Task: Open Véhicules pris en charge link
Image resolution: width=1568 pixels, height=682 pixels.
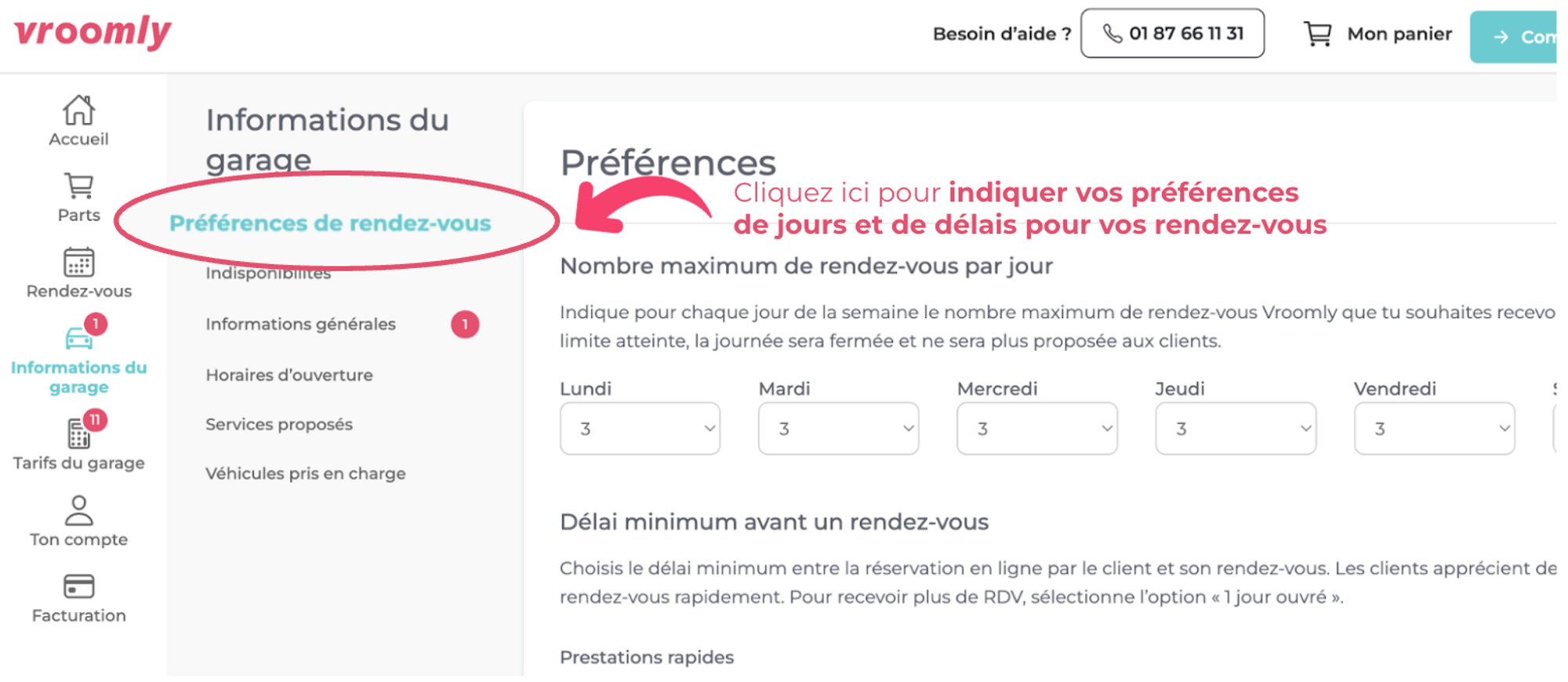Action: tap(306, 473)
